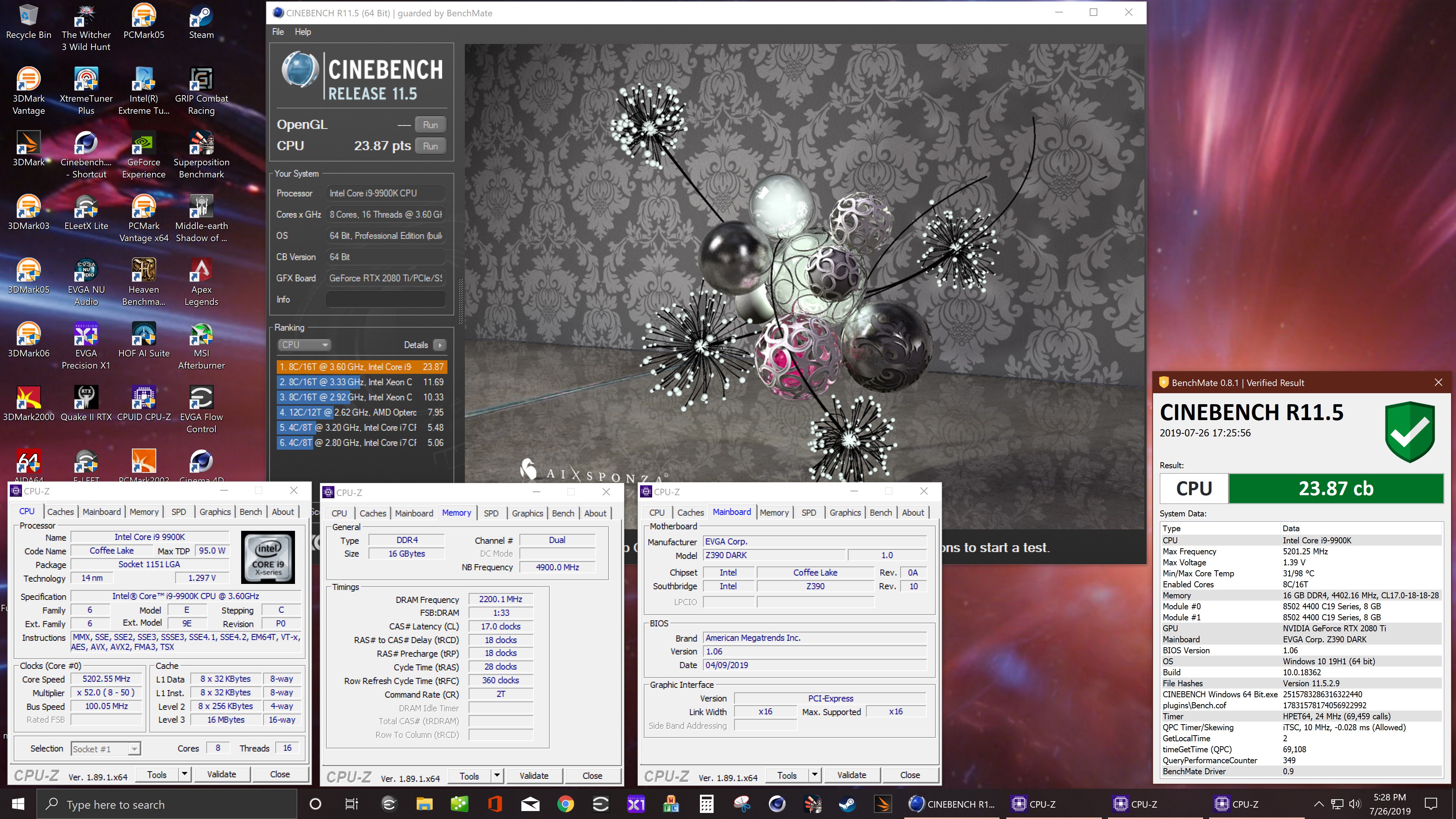
Task: Switch to SPD tab in Memory CPU-Z window
Action: pyautogui.click(x=491, y=513)
